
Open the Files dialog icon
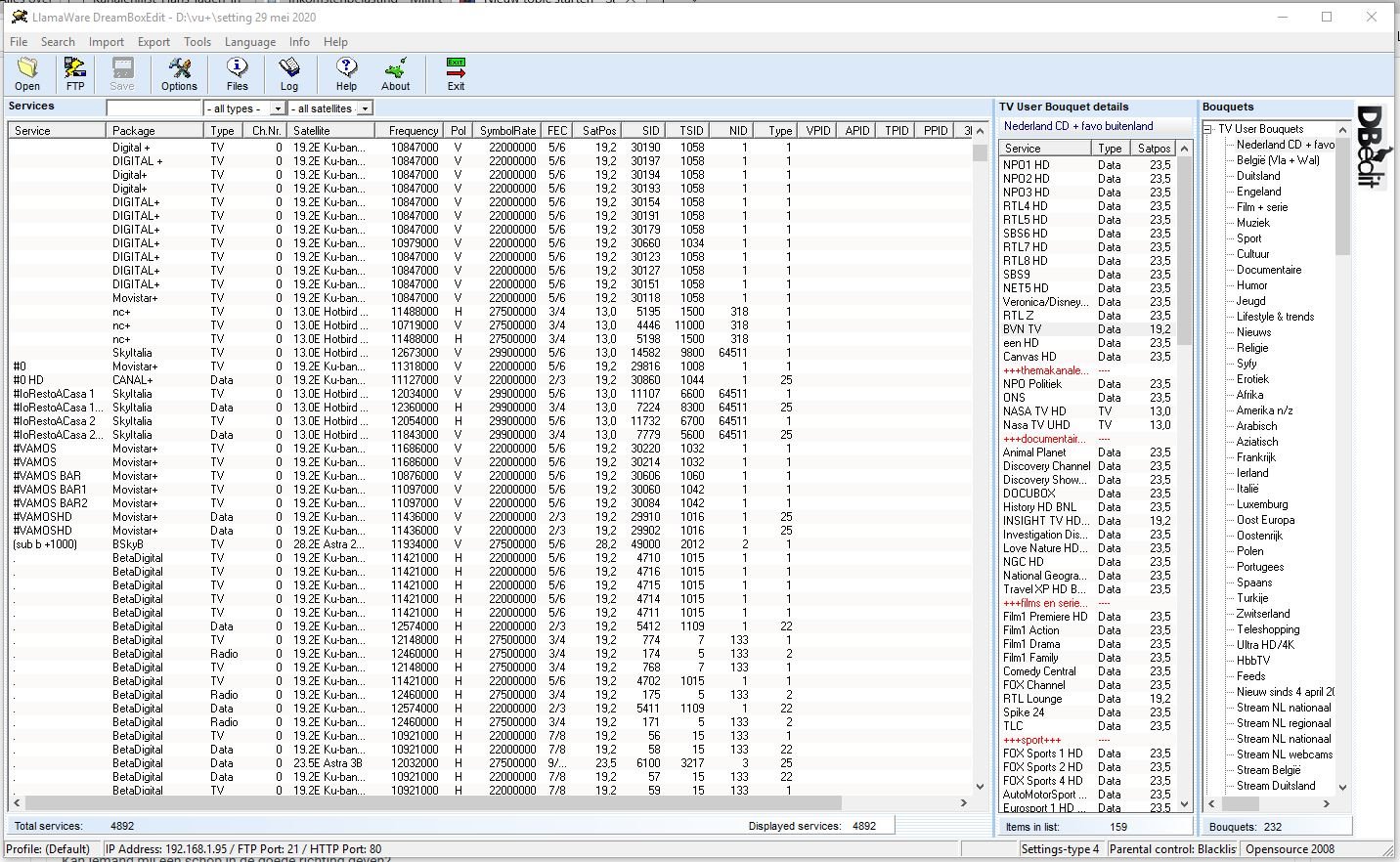click(x=237, y=74)
